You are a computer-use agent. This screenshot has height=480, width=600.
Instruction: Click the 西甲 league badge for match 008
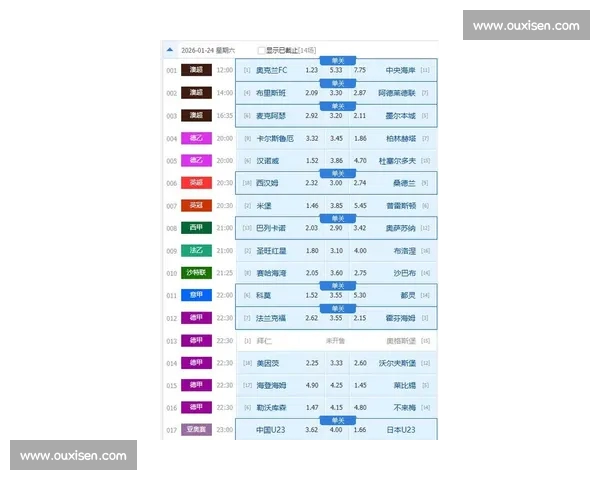click(x=196, y=228)
